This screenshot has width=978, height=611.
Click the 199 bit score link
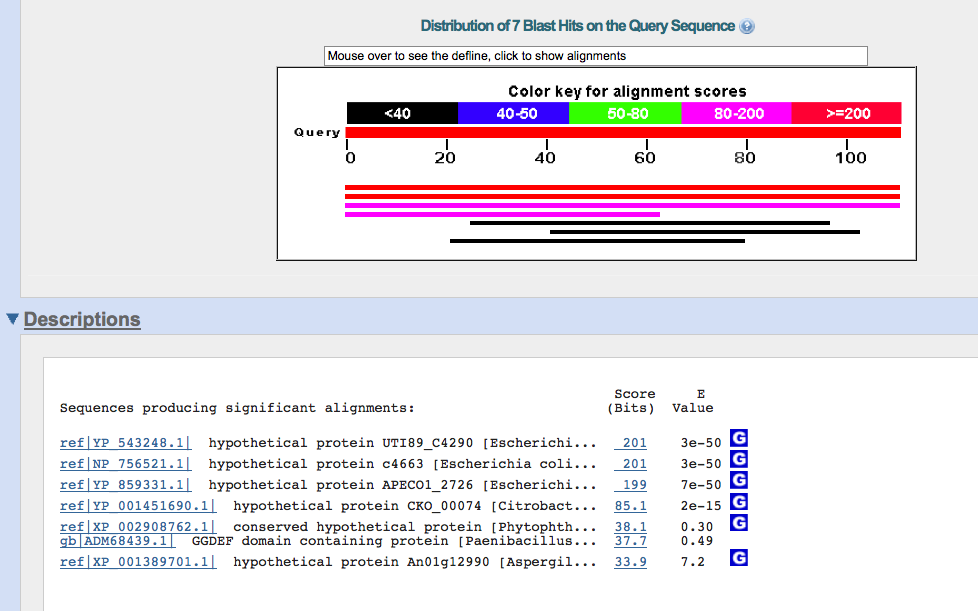click(634, 485)
